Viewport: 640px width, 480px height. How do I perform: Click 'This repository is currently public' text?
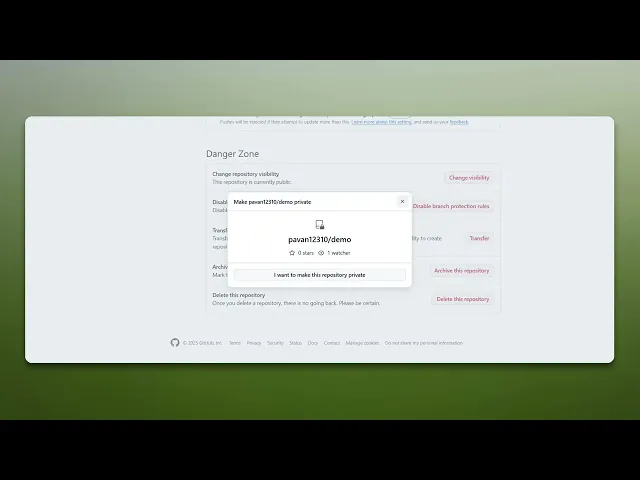252,182
